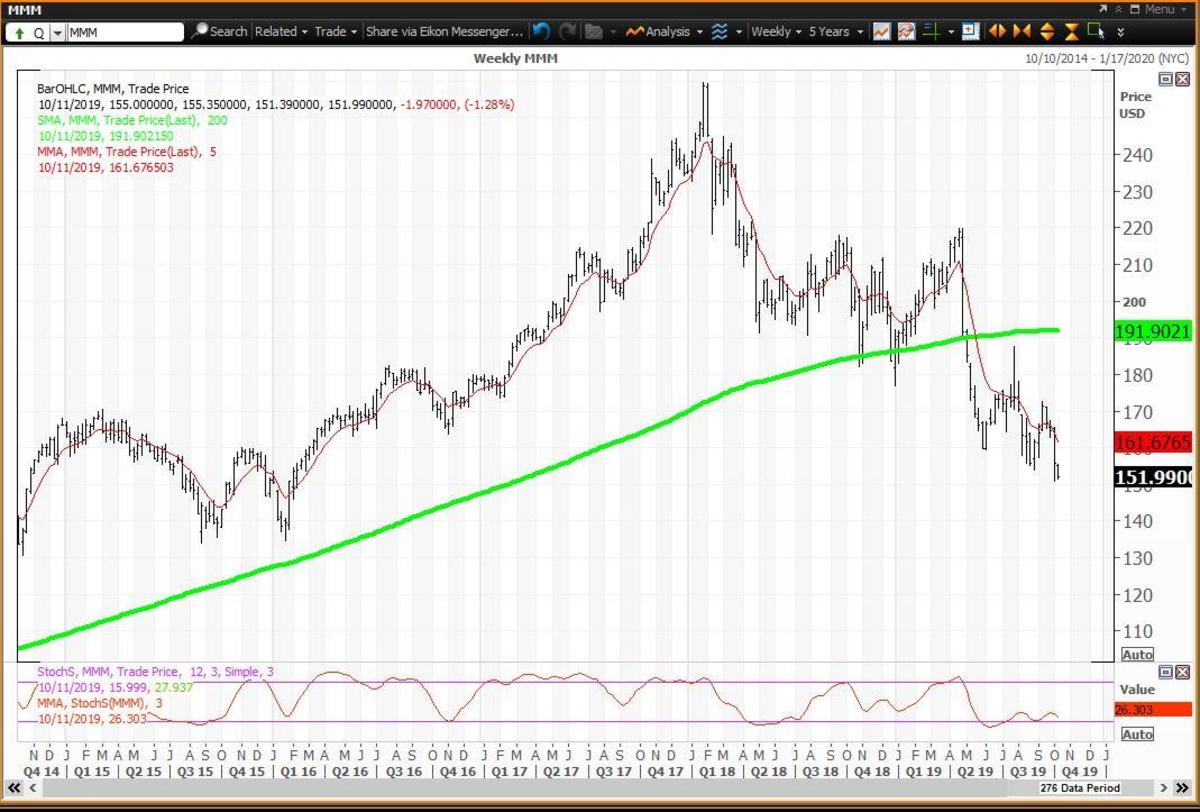Click the Auto button on price axis
1200x812 pixels.
(1138, 654)
